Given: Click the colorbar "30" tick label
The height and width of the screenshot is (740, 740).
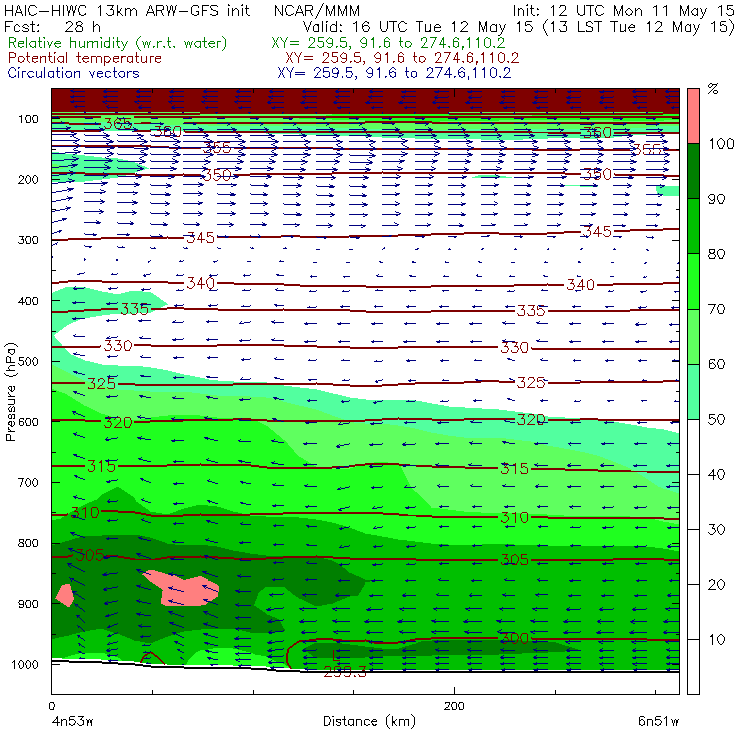Looking at the screenshot, I should 716,530.
